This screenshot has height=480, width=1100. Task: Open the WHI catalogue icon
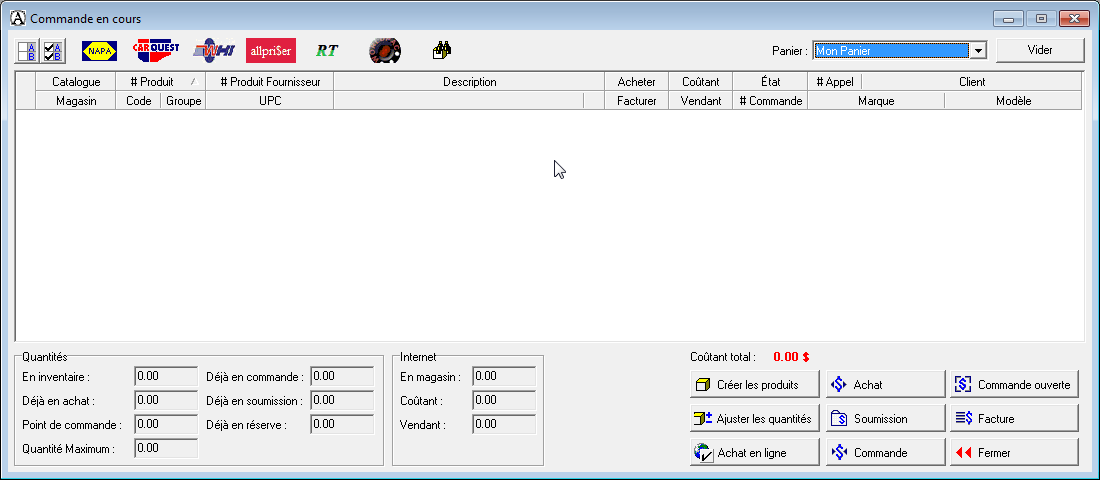pyautogui.click(x=213, y=51)
